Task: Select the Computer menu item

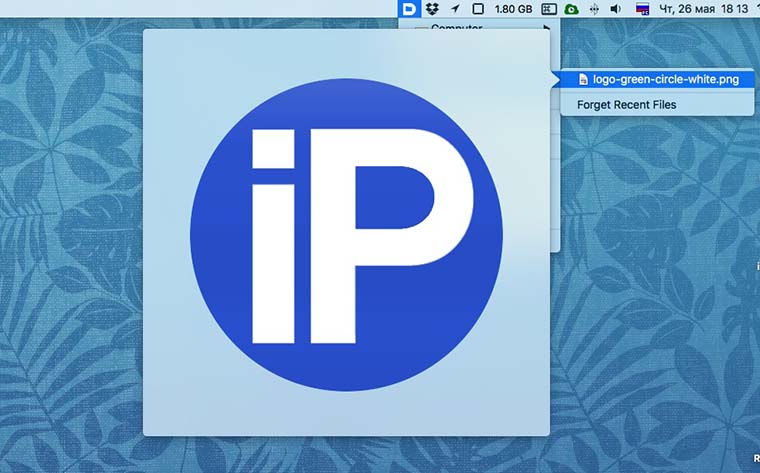Action: [x=456, y=28]
